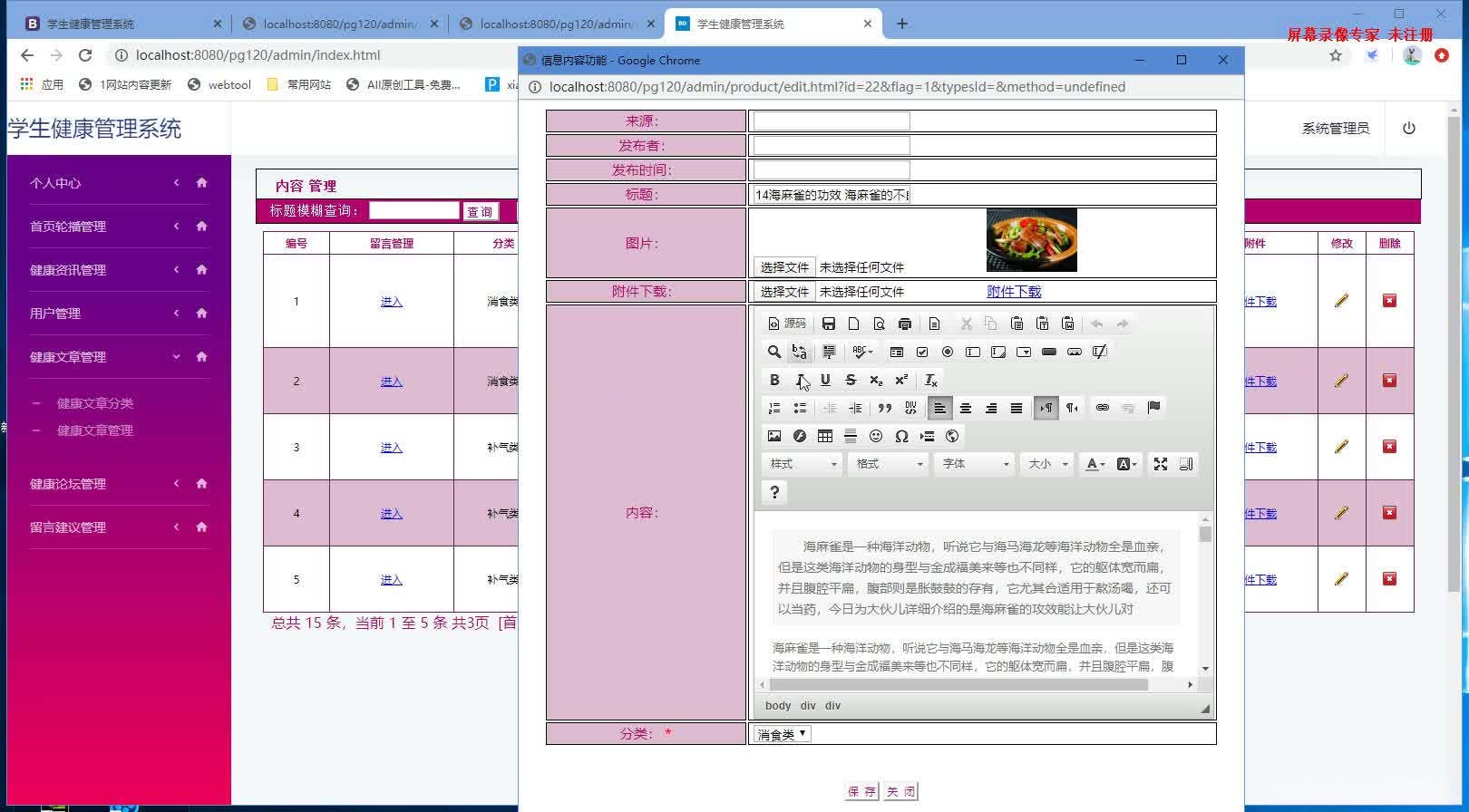The width and height of the screenshot is (1469, 812).
Task: Toggle align right
Action: (991, 408)
